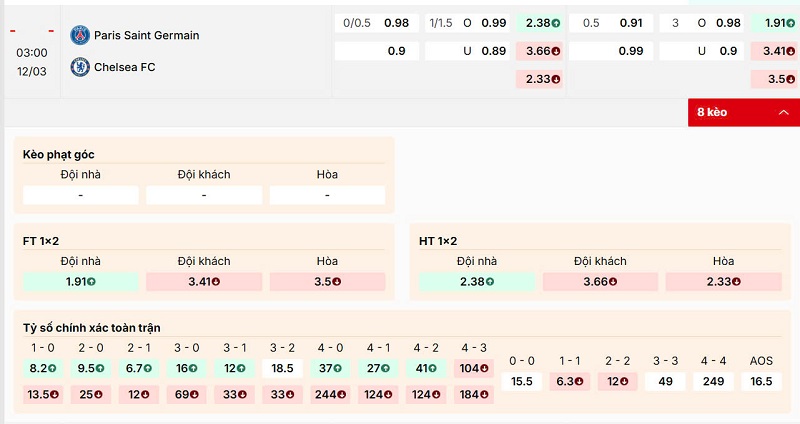800x424 pixels.
Task: Select HT 1×2 home odds 2.38 in panel
Action: [476, 282]
